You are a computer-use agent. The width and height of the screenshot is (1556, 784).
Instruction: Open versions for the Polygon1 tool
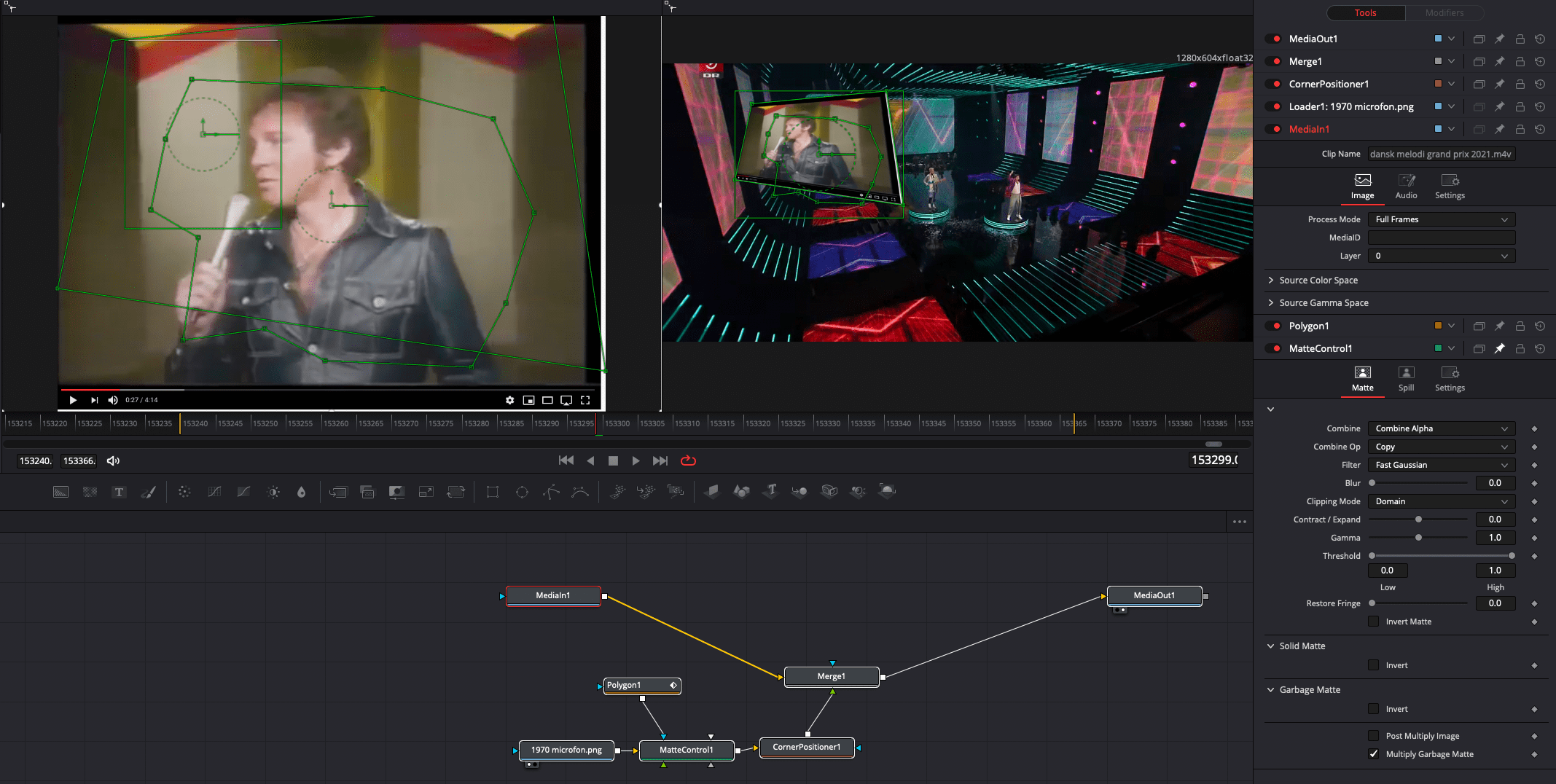point(1479,326)
